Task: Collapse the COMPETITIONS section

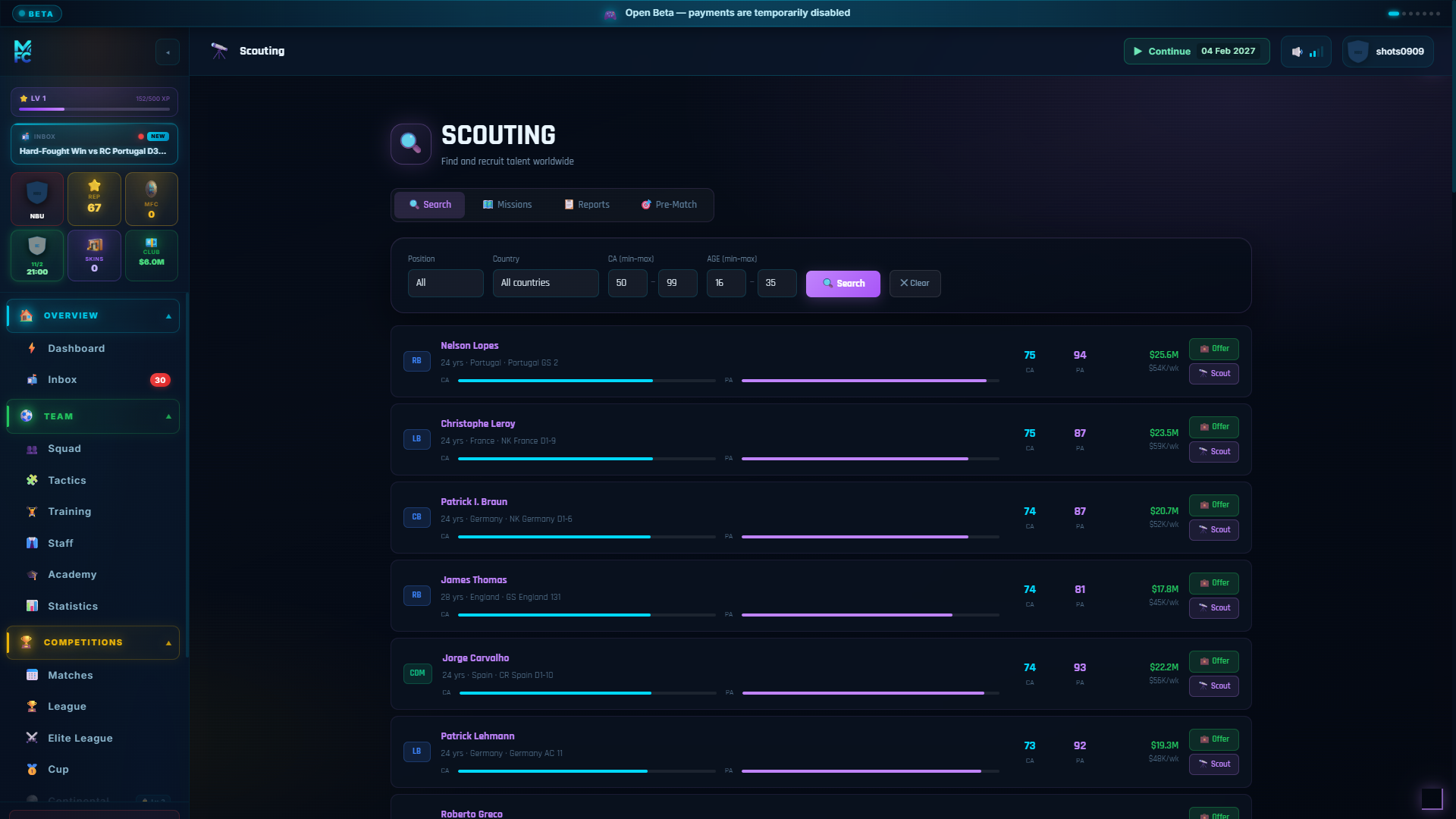Action: pyautogui.click(x=93, y=643)
